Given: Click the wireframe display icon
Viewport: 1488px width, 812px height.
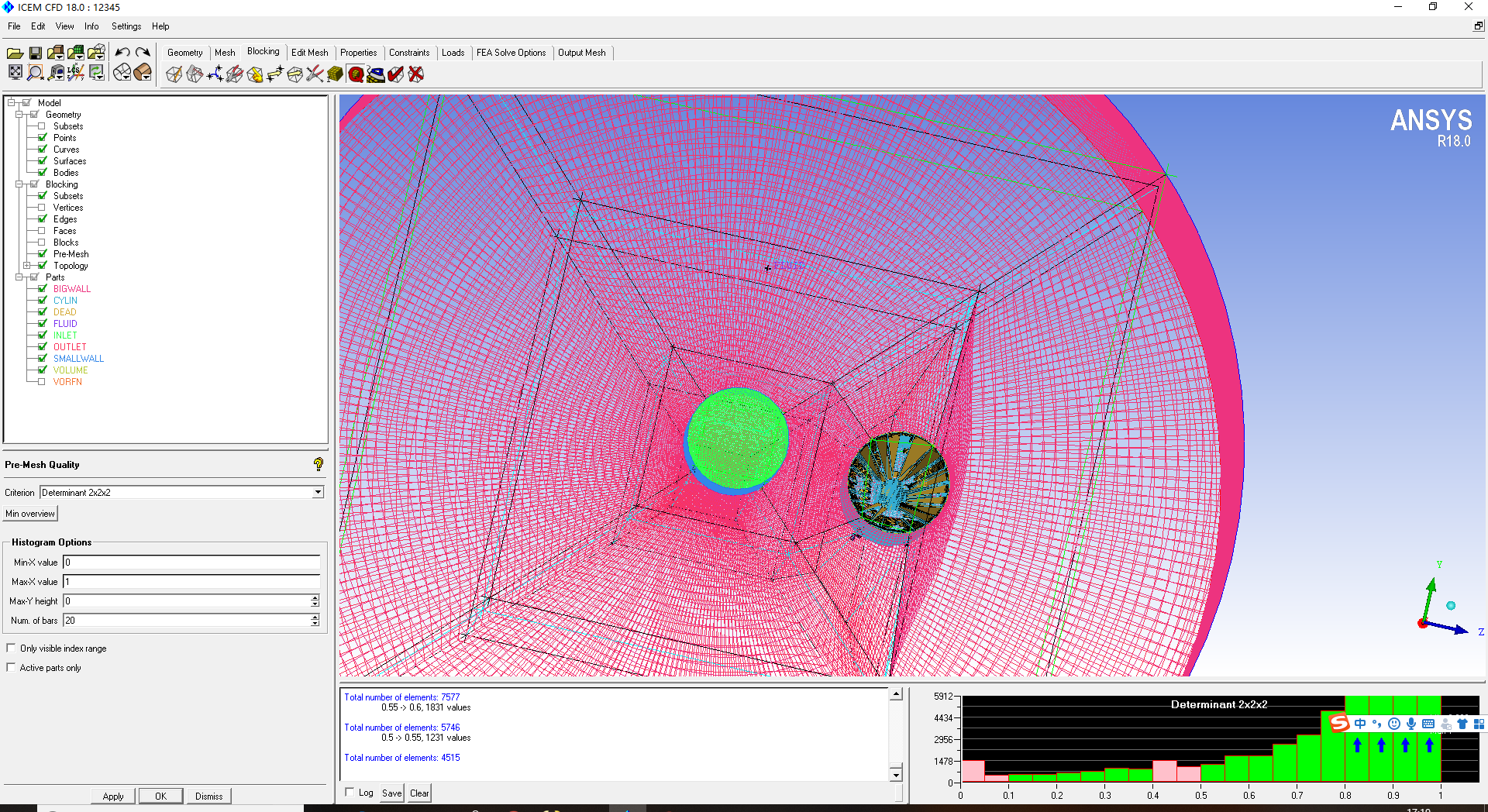Looking at the screenshot, I should coord(122,72).
